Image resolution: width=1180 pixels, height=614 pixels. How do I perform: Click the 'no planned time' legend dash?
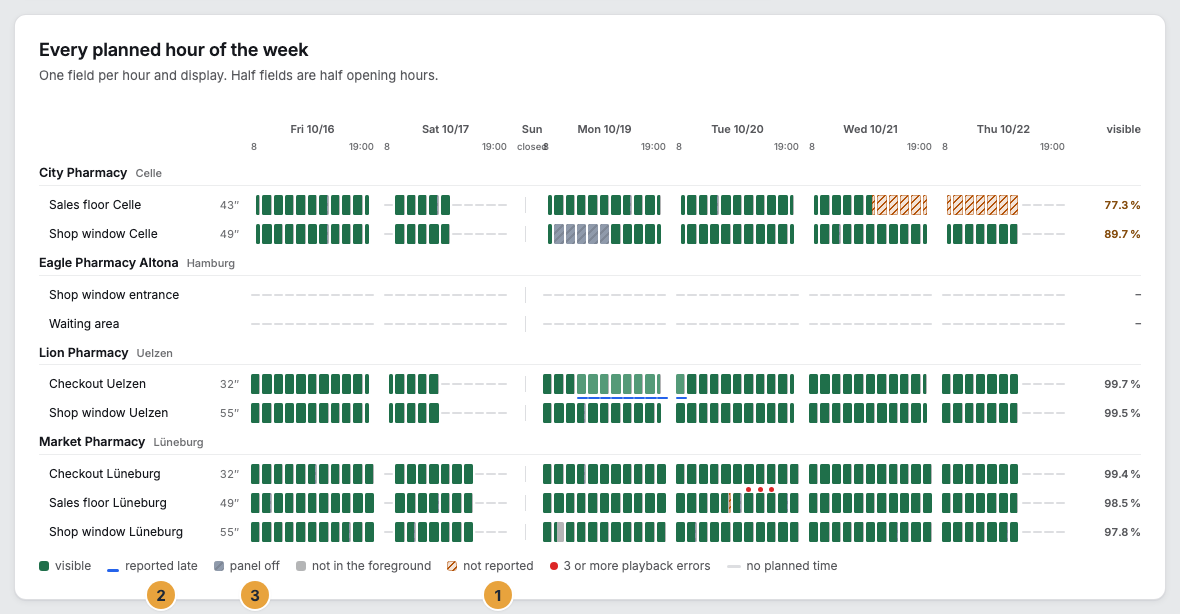(734, 567)
